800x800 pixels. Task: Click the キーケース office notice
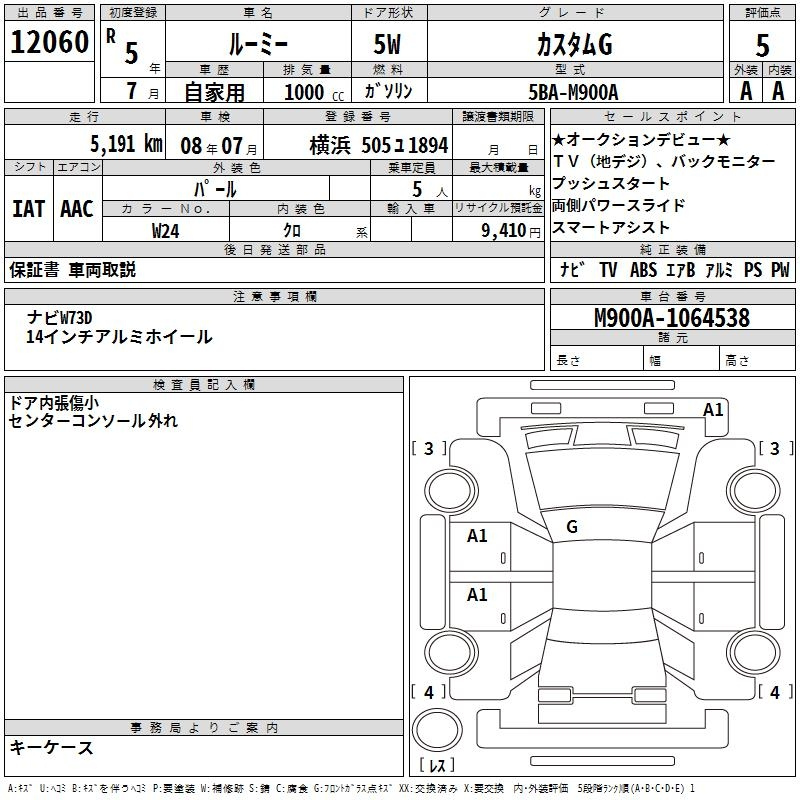(51, 748)
